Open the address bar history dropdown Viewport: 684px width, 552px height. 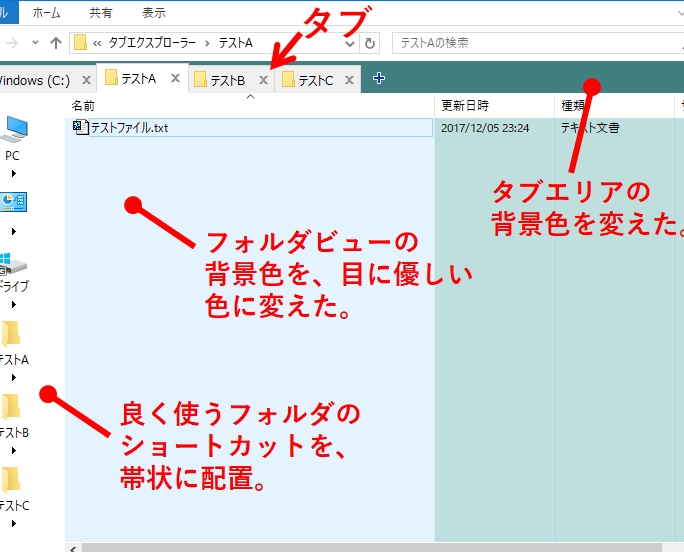pyautogui.click(x=349, y=43)
